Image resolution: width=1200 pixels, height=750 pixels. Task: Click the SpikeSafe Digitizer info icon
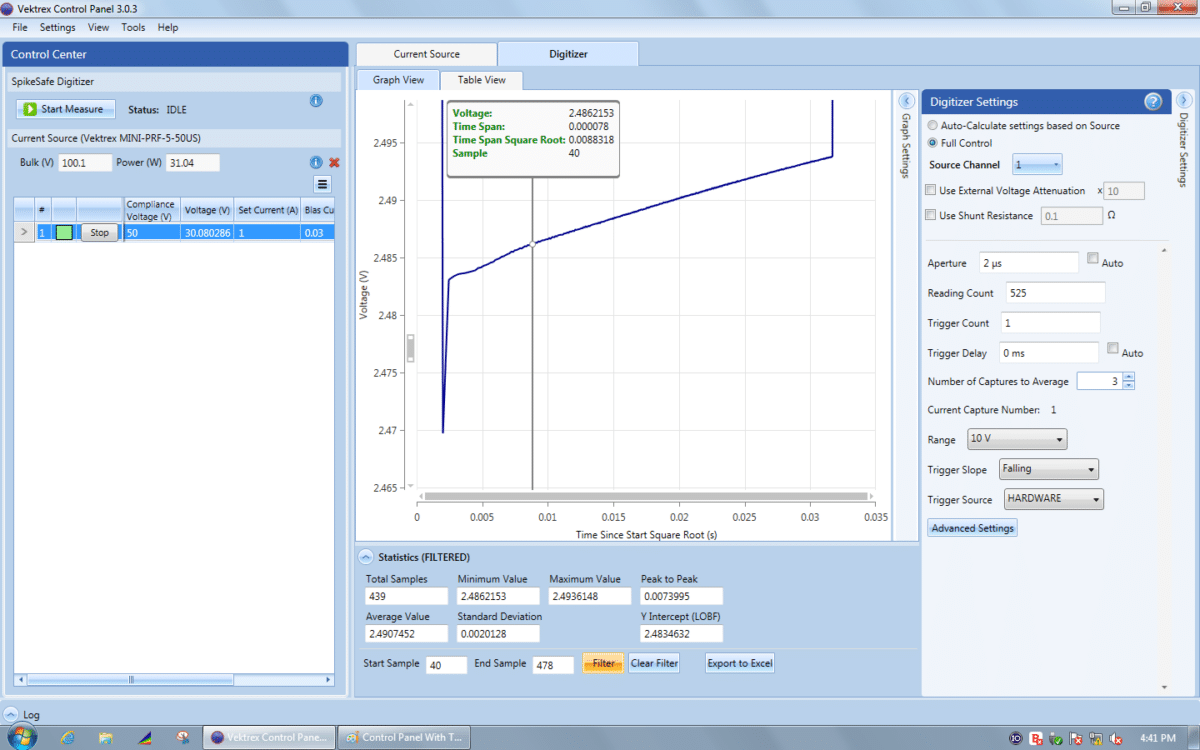[x=316, y=101]
